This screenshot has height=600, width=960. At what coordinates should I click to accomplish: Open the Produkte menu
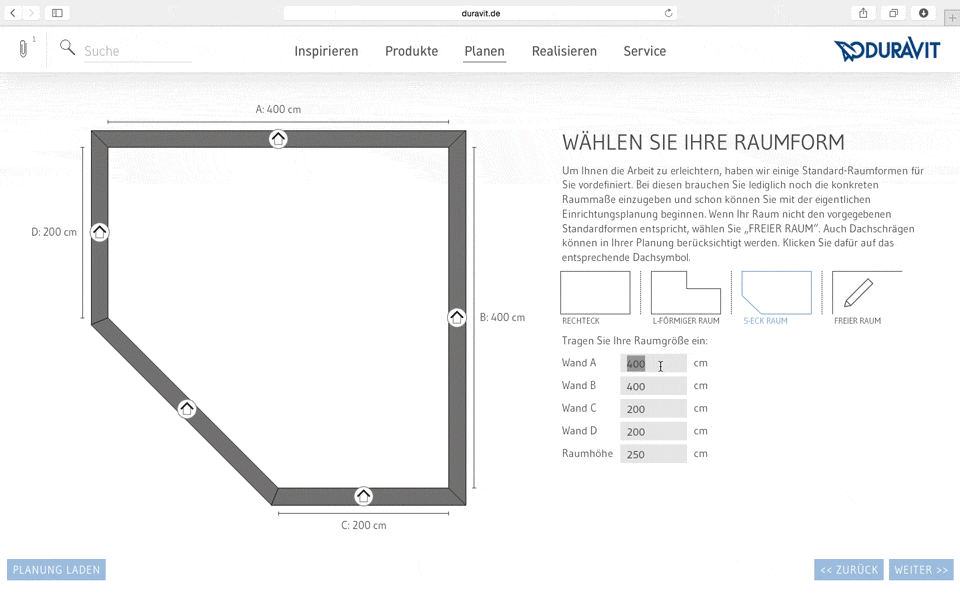tap(411, 51)
